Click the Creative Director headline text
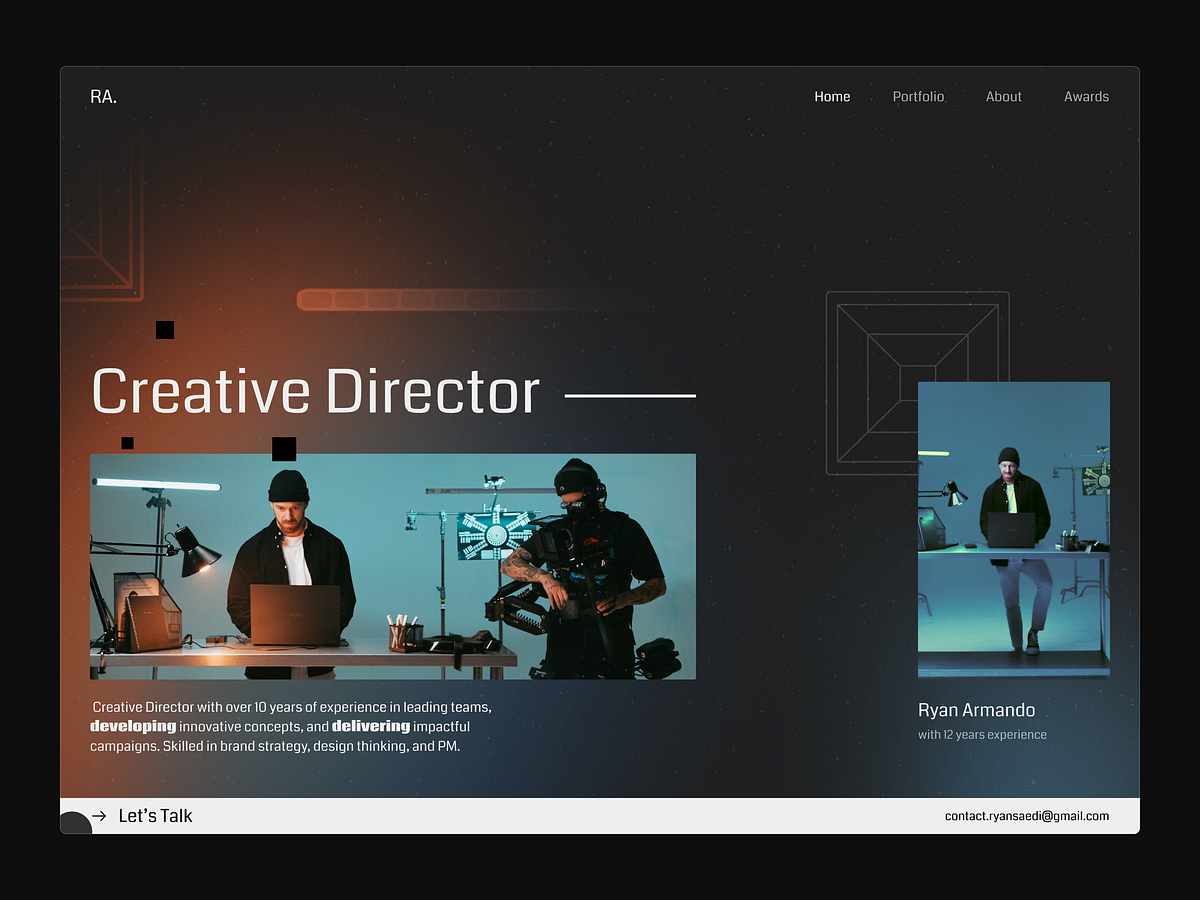The height and width of the screenshot is (900, 1200). [315, 391]
